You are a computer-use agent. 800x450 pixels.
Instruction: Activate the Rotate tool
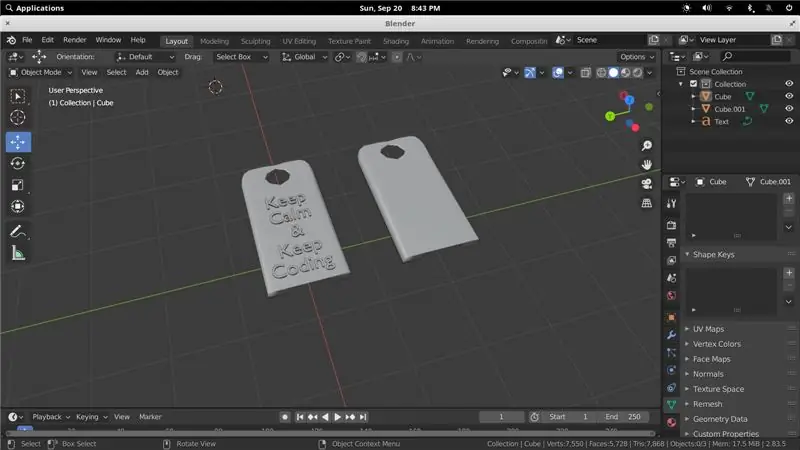point(18,163)
